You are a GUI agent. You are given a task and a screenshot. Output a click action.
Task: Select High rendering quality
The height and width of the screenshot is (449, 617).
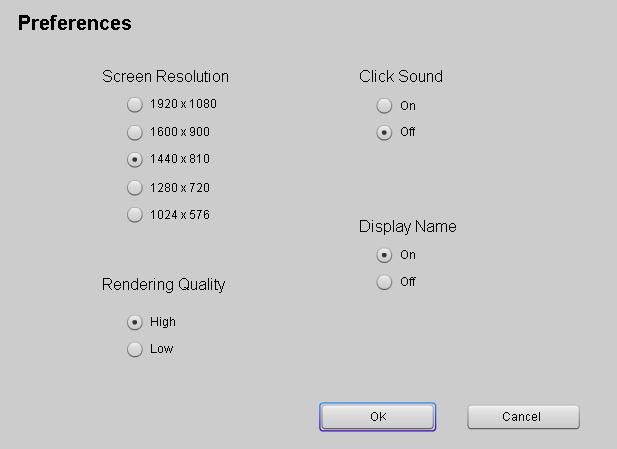point(135,322)
